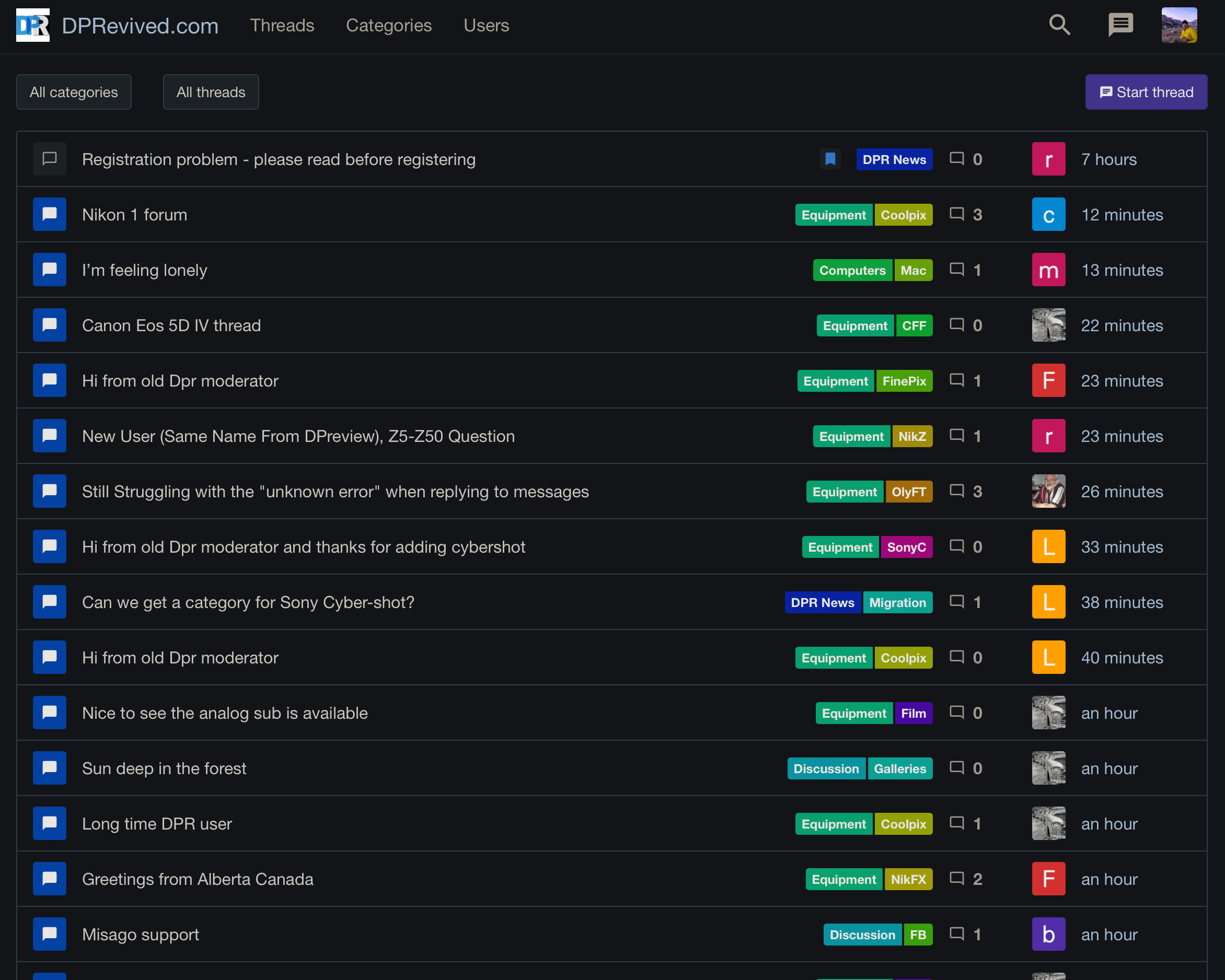
Task: Click poster avatar on Still Struggling row
Action: [1048, 491]
